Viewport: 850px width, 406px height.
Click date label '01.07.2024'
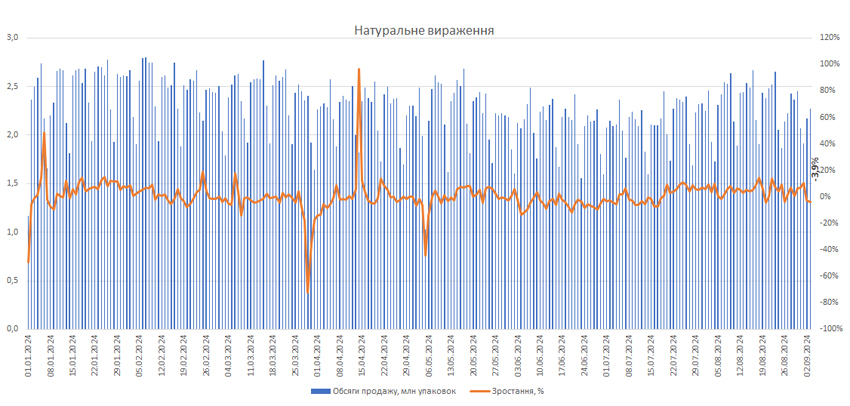(607, 355)
